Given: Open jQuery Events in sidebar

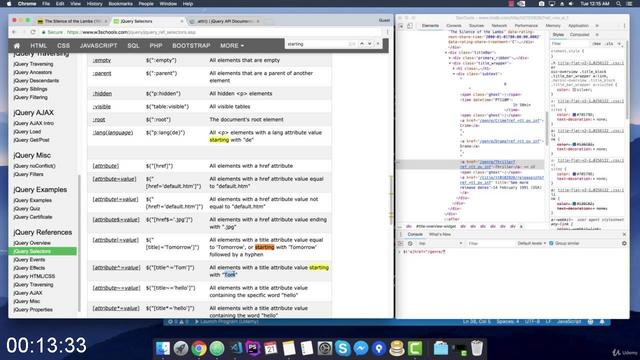Looking at the screenshot, I should [x=29, y=260].
